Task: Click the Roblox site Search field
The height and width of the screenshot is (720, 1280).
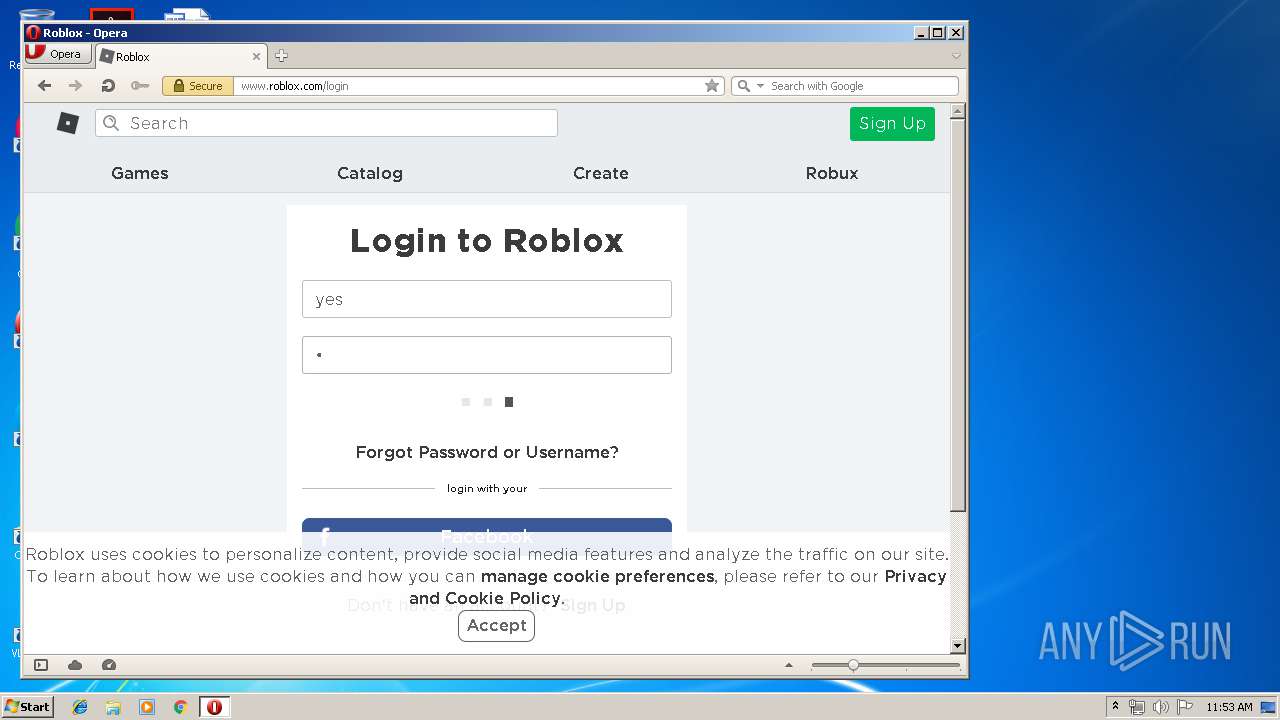Action: click(326, 123)
